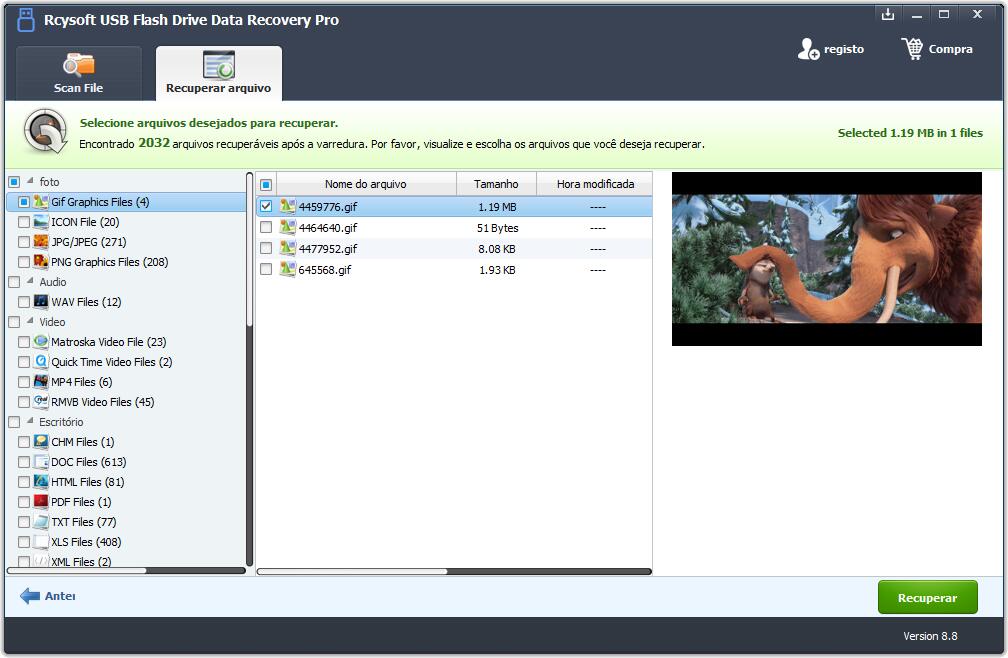This screenshot has height=658, width=1008.
Task: Uncheck the 4459776.gif file checkbox
Action: pyautogui.click(x=266, y=206)
